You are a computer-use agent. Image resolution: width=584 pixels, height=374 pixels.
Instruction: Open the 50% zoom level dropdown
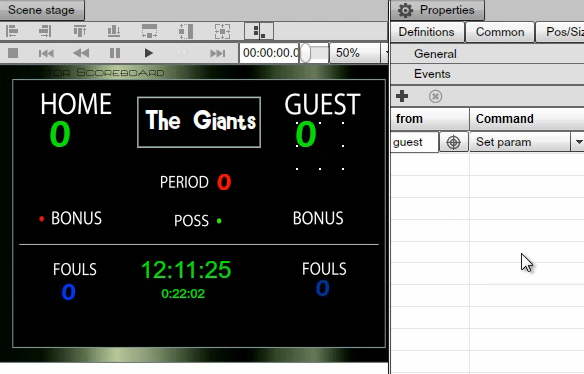point(385,53)
